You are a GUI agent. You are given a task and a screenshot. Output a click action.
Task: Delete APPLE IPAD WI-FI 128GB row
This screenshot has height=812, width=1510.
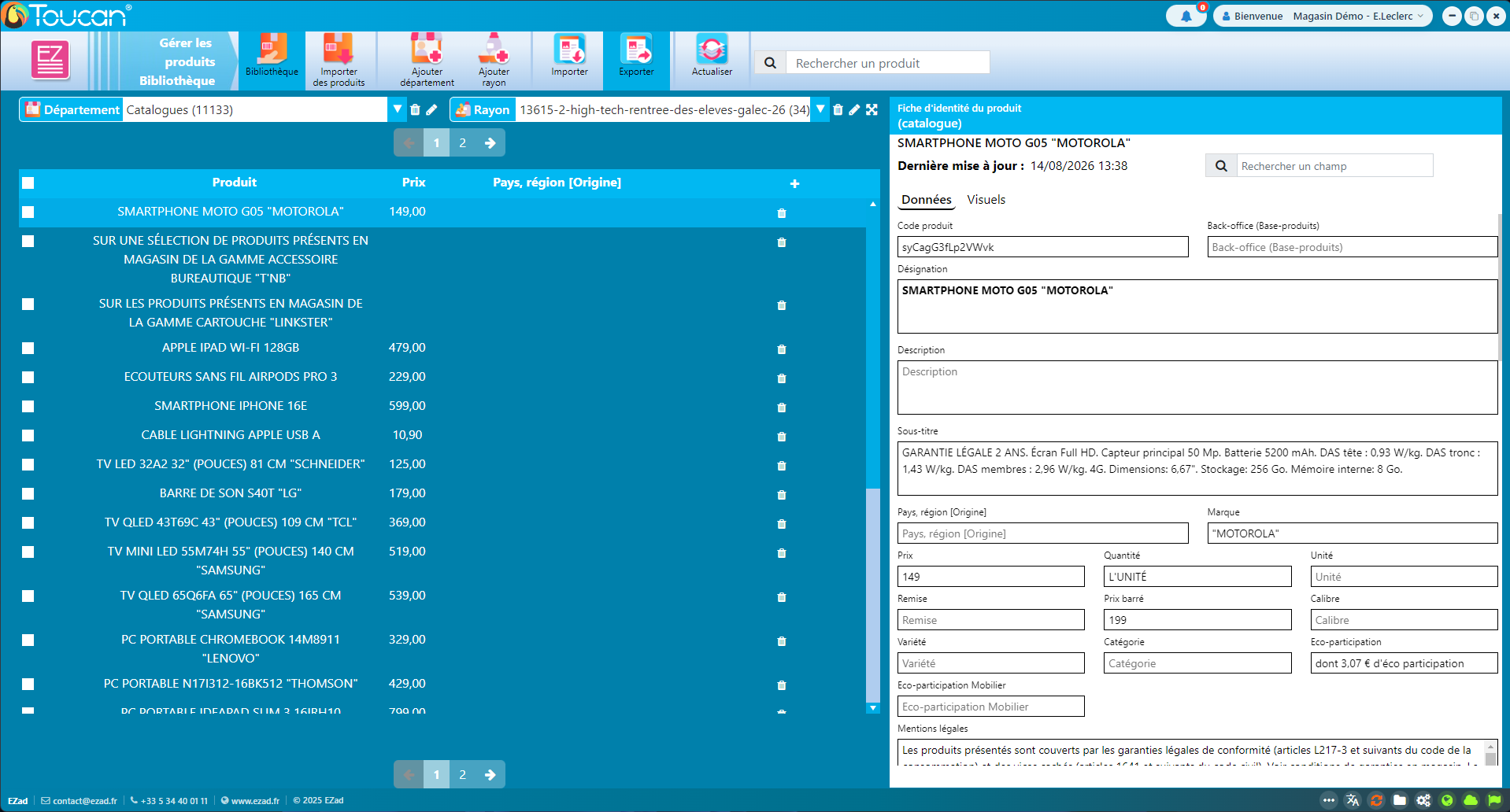[782, 349]
